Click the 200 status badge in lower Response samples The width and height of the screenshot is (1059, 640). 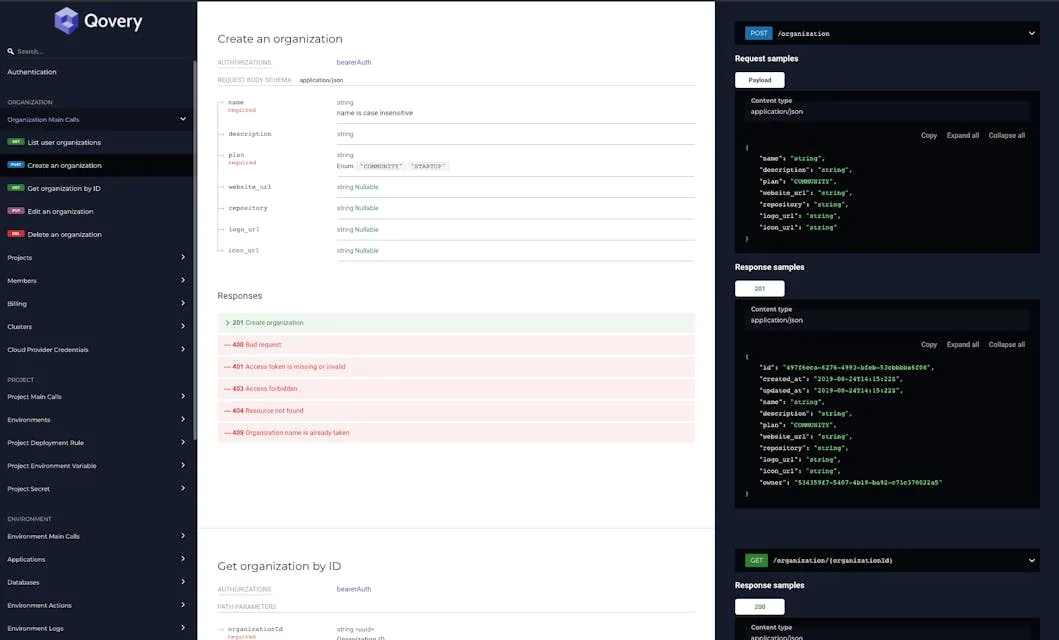pos(759,606)
